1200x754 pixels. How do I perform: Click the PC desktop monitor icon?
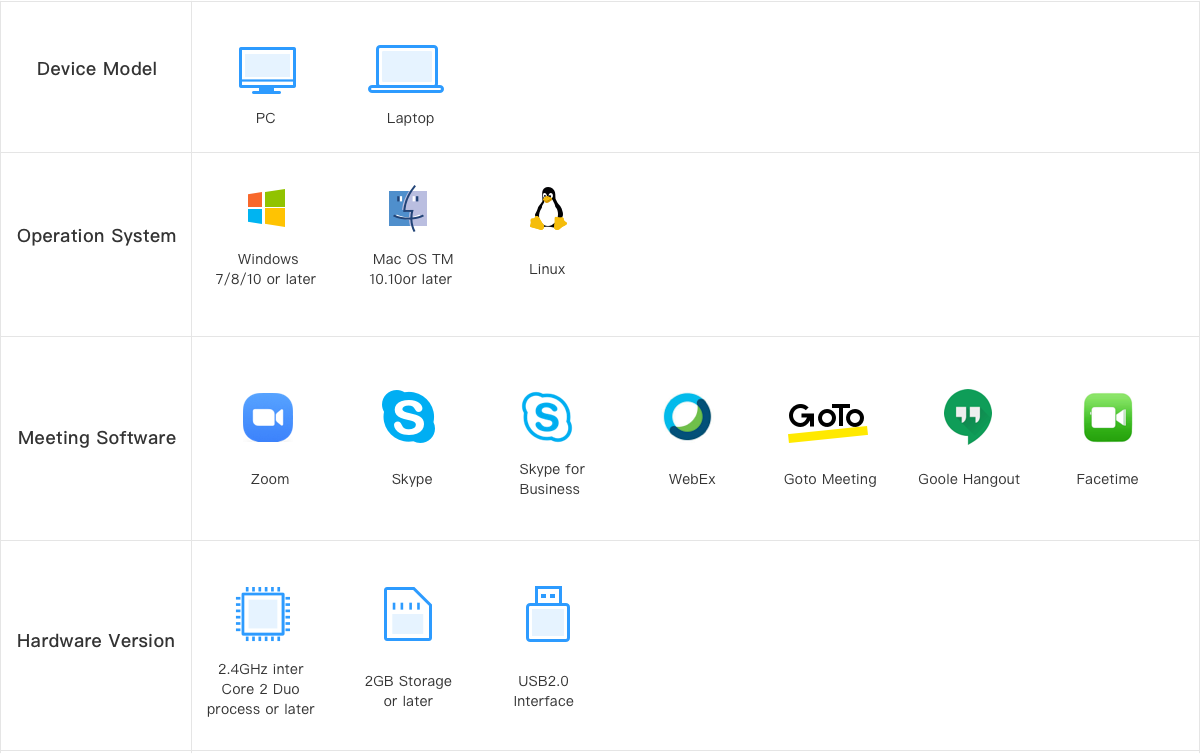[267, 70]
